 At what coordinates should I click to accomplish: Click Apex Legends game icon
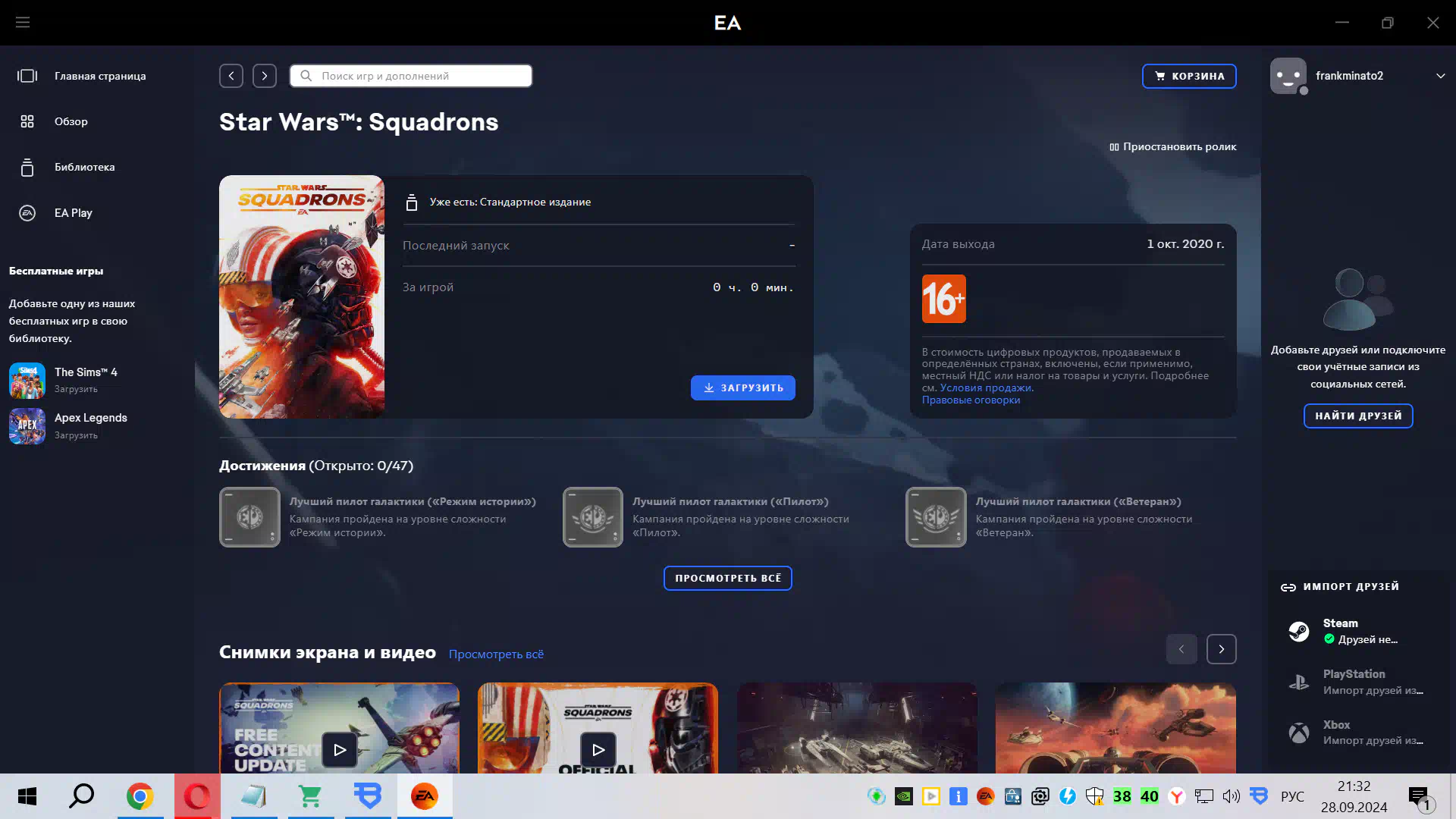point(27,426)
